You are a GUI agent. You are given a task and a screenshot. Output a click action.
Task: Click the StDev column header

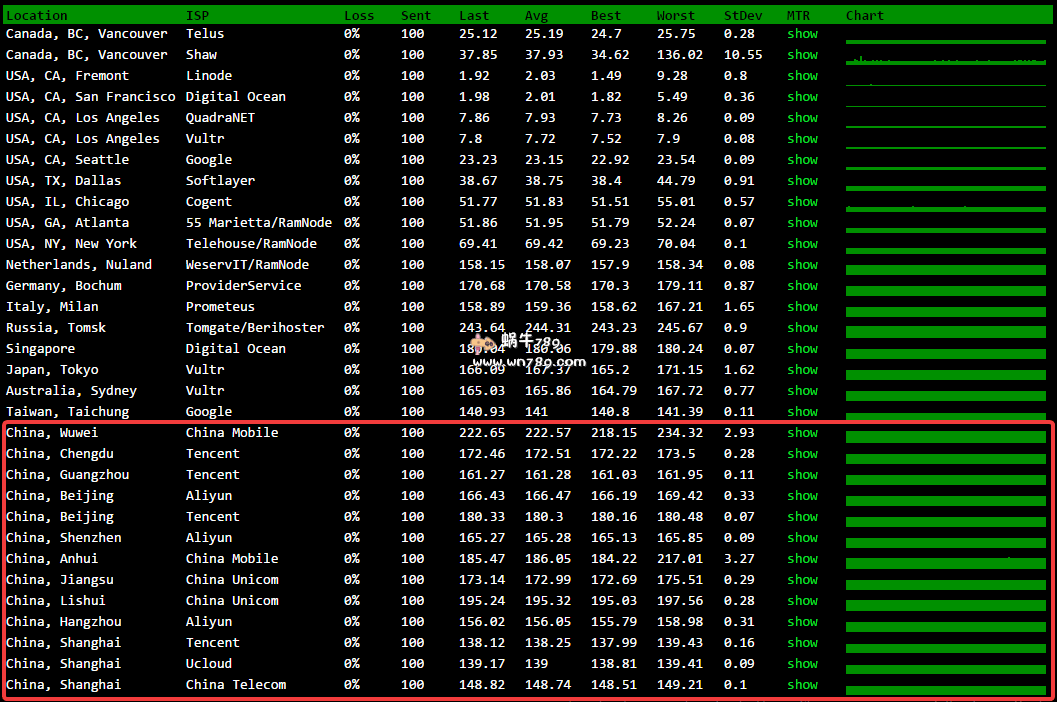coord(743,15)
